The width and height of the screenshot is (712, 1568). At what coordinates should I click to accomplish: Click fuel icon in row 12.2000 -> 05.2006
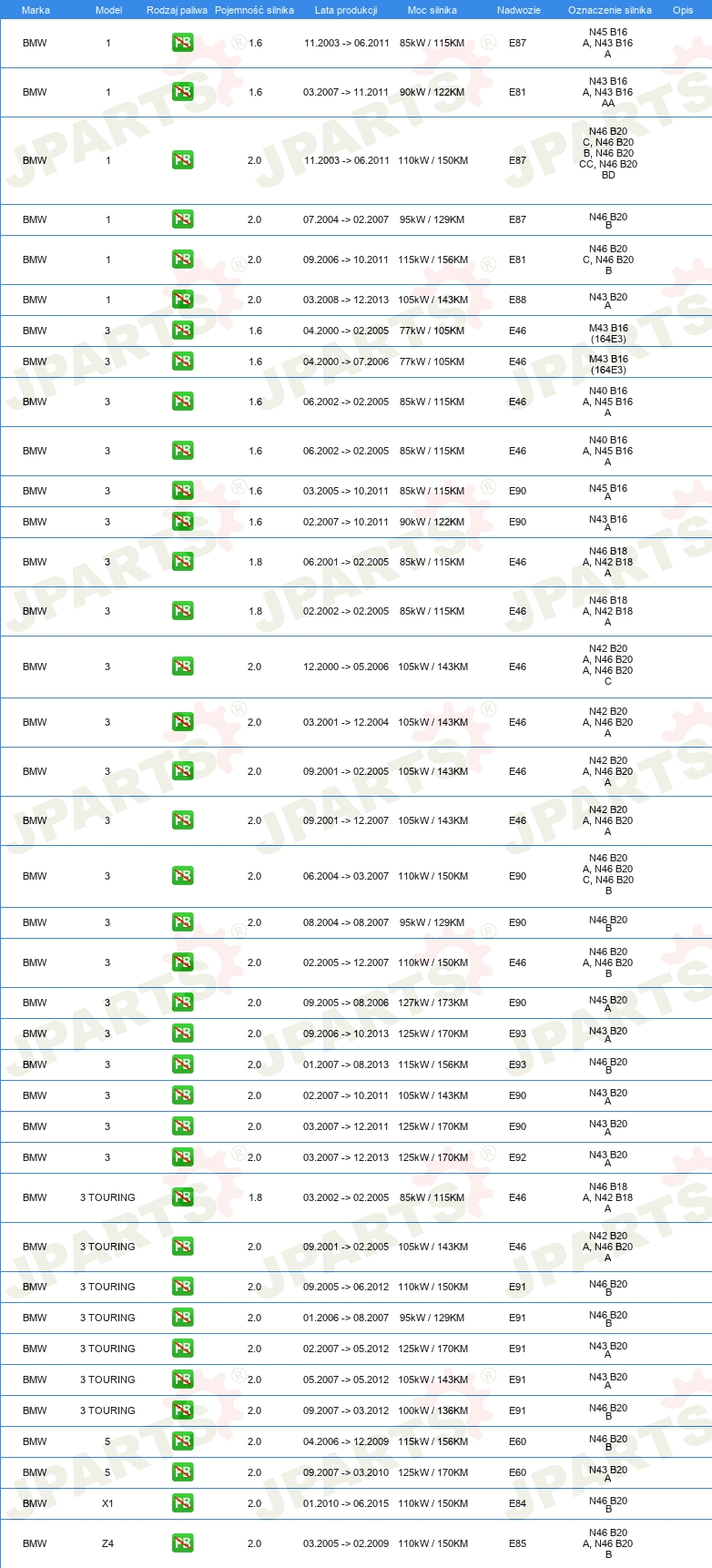click(x=182, y=667)
